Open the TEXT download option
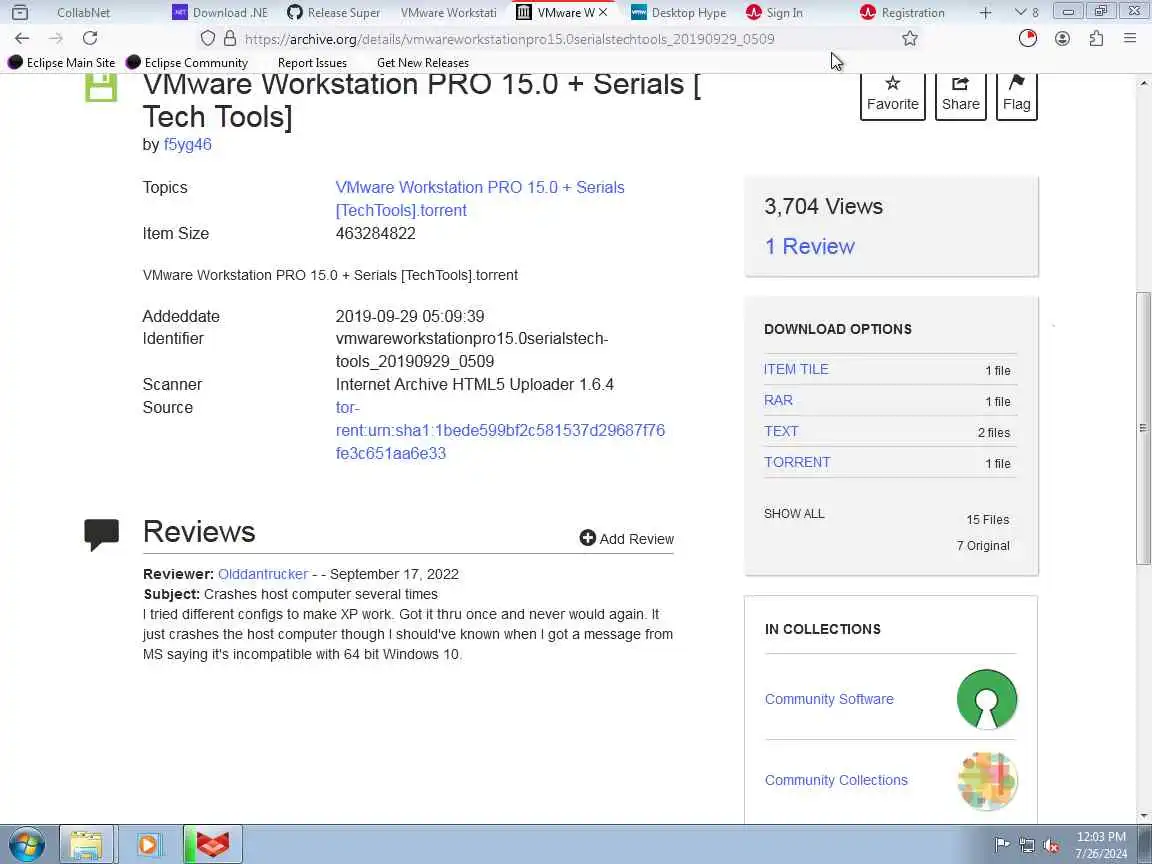The width and height of the screenshot is (1152, 864). point(781,431)
